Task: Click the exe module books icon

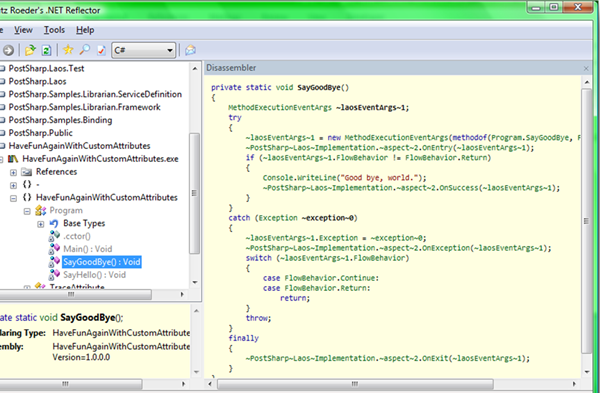Action: (13, 159)
